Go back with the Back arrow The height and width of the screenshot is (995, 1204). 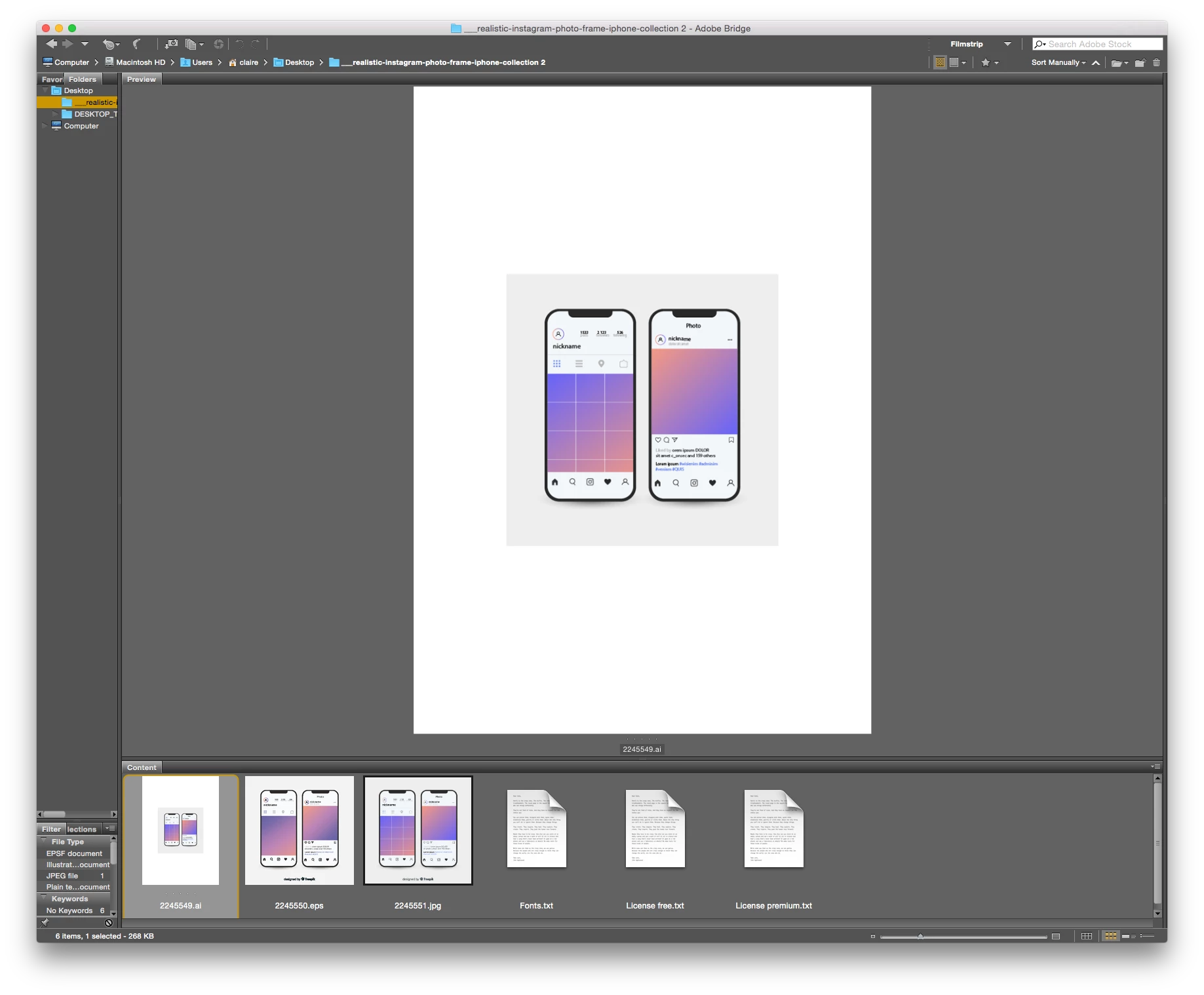coord(51,44)
